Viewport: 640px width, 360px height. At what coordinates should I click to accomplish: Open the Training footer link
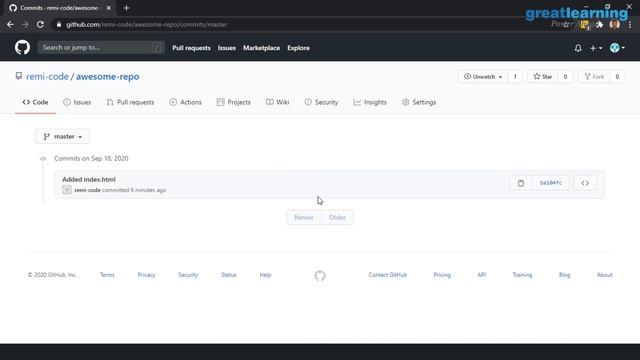coord(522,275)
